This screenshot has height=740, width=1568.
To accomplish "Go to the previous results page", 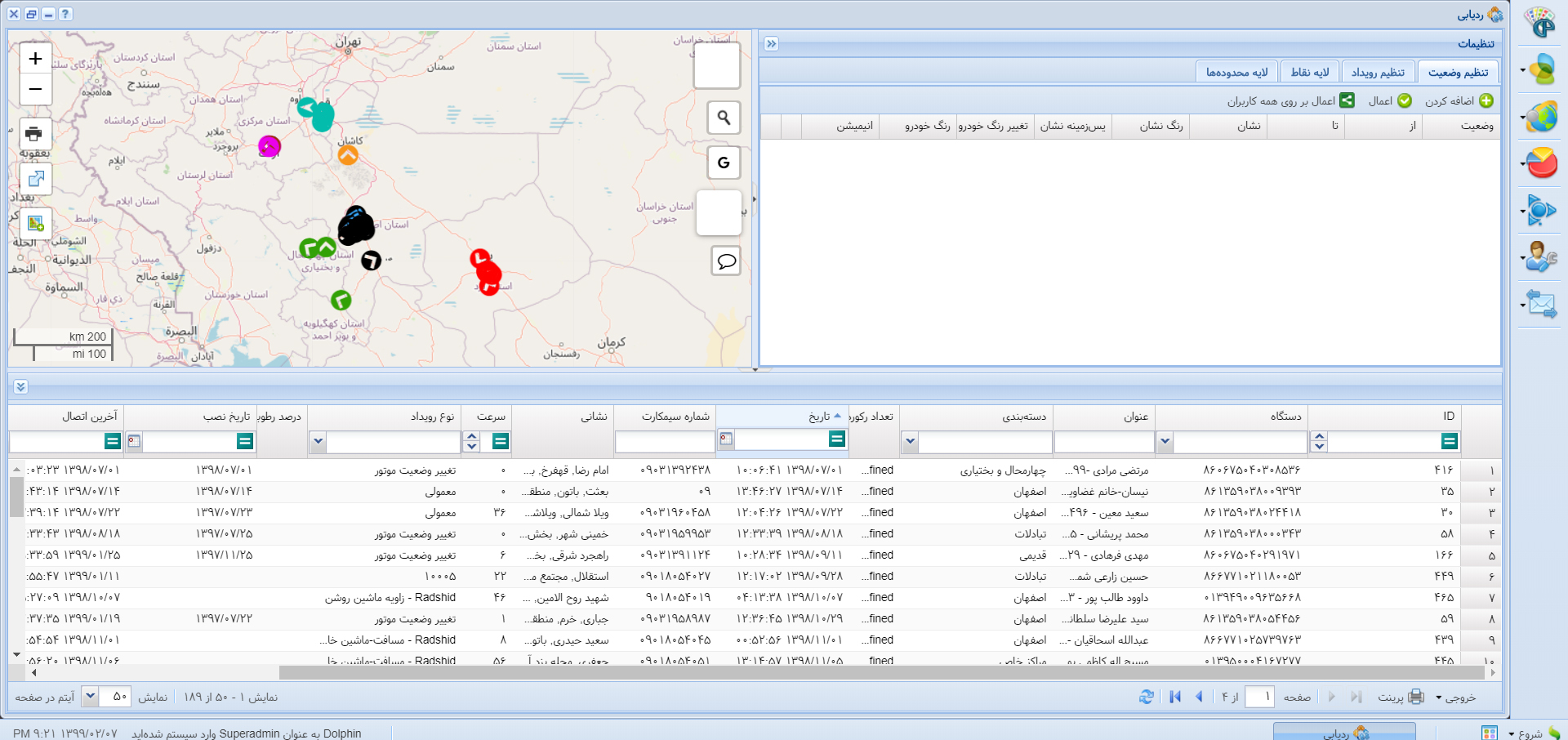I will point(1199,697).
